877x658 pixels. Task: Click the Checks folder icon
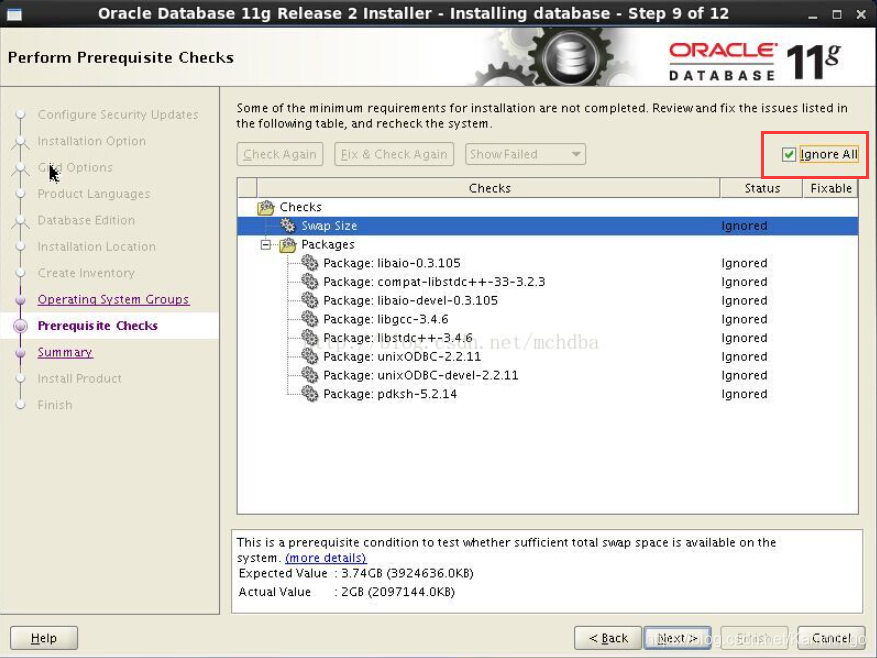(265, 208)
